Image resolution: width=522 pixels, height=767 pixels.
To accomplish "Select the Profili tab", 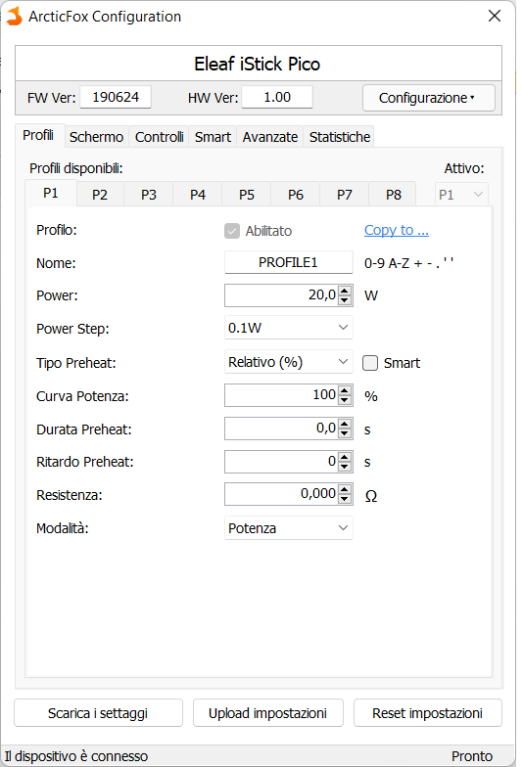I will [x=38, y=135].
